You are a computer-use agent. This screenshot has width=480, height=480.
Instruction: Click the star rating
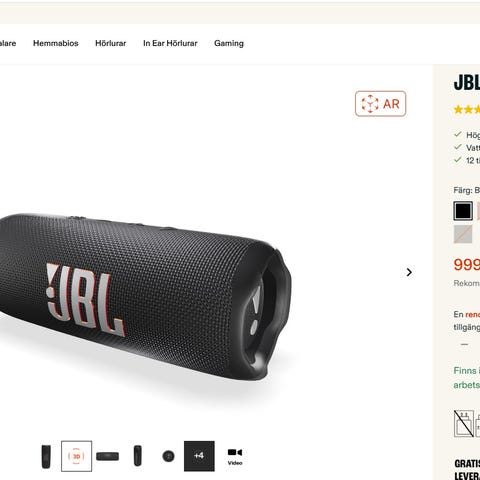[x=467, y=110]
